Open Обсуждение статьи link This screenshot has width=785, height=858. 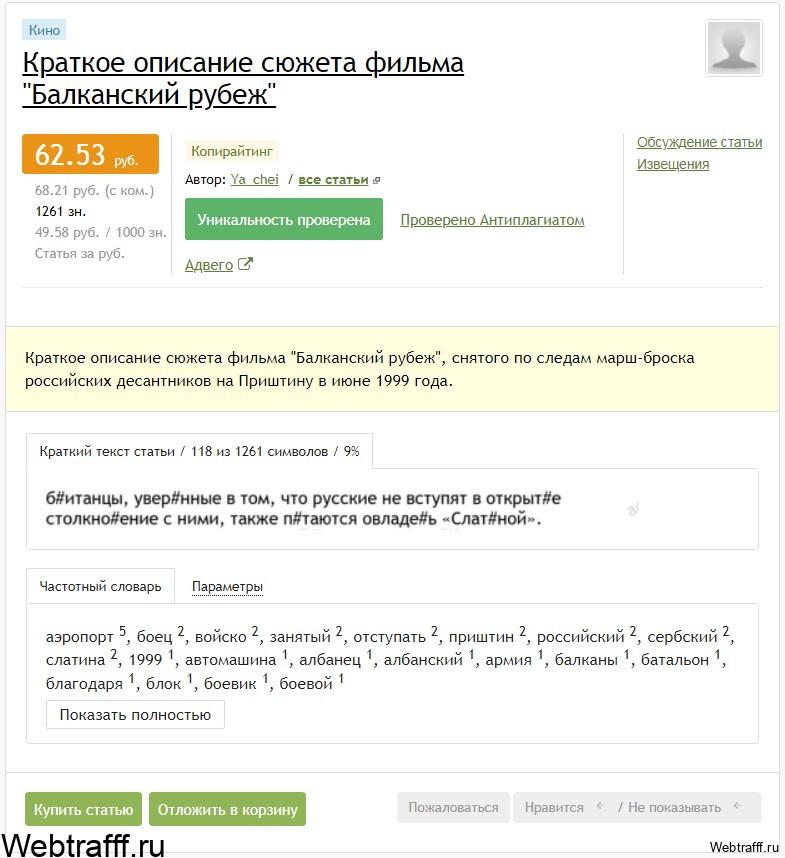tap(699, 142)
